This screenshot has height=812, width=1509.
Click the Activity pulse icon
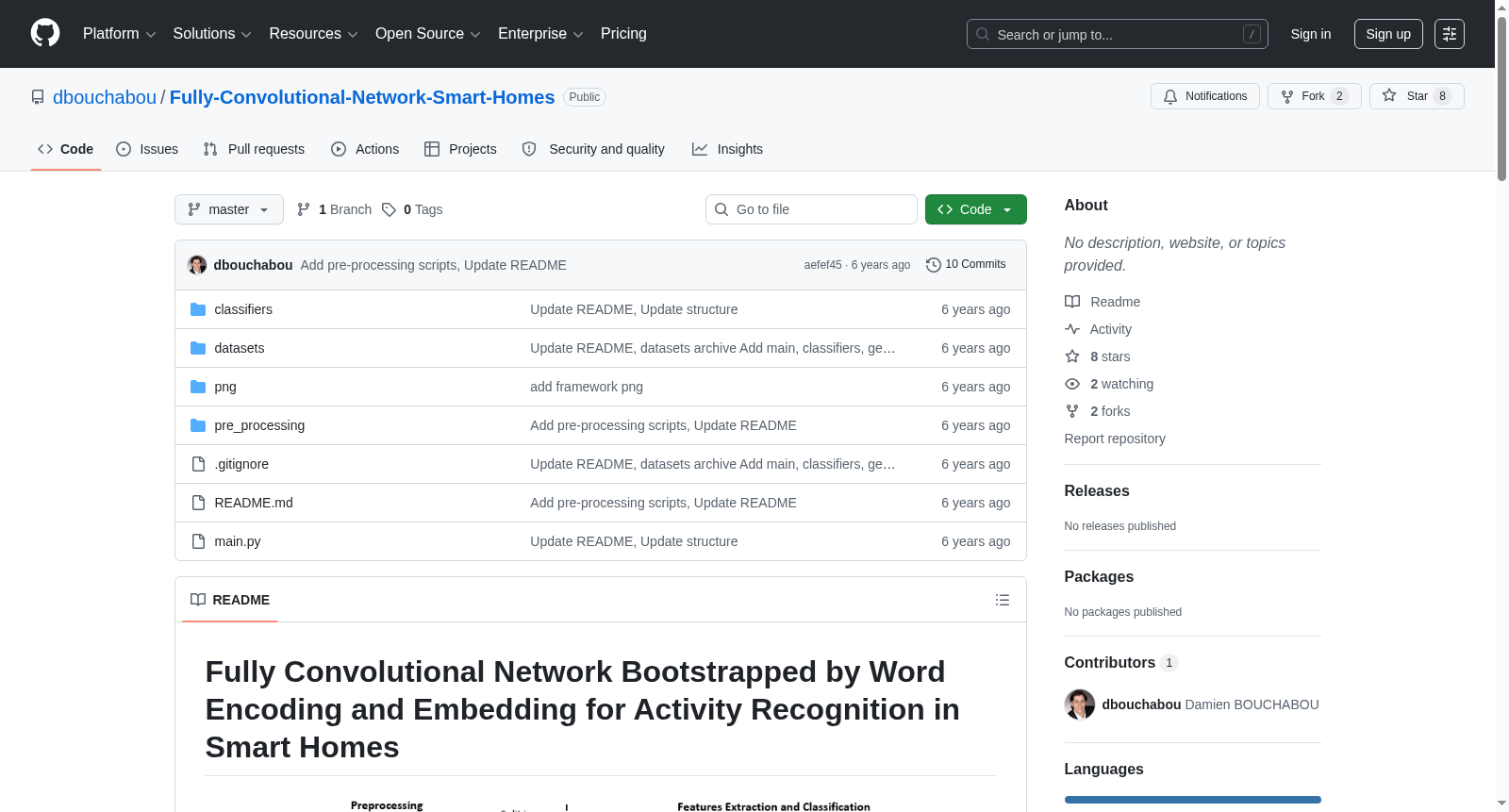pos(1072,329)
